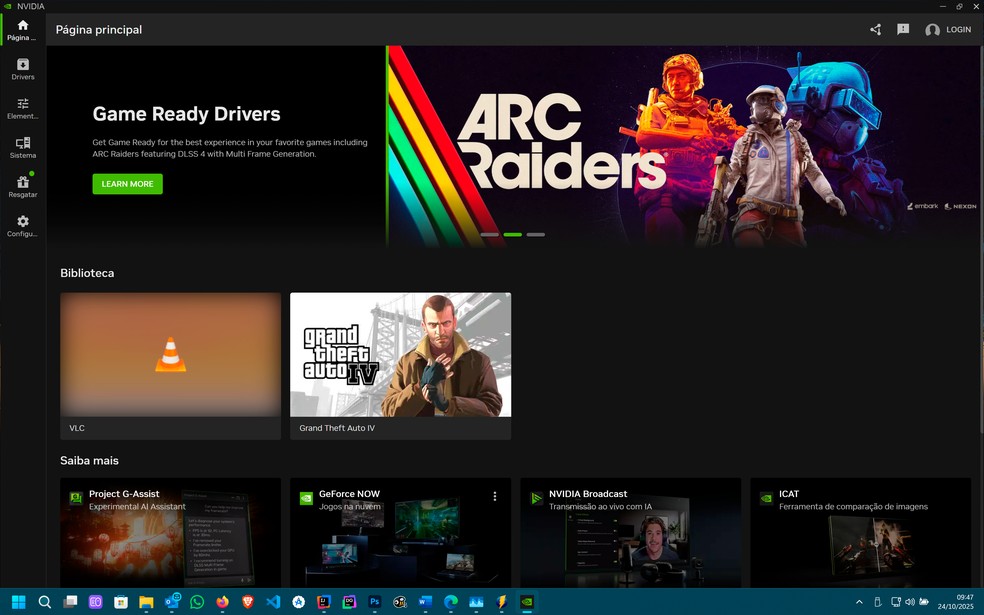Open Grand Theft Auto IV game tile

[400, 355]
